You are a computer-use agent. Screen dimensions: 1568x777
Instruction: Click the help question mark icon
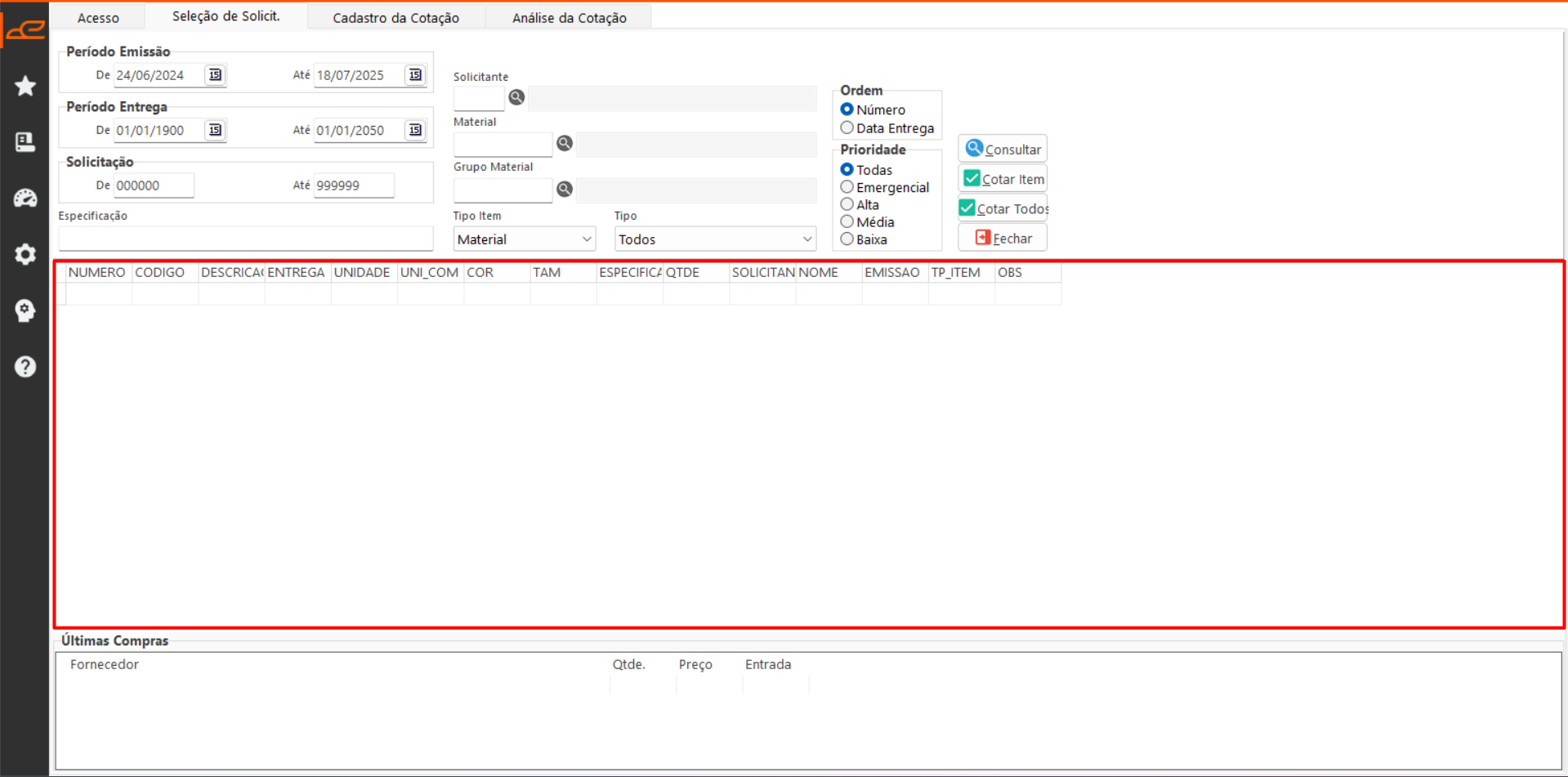click(25, 367)
